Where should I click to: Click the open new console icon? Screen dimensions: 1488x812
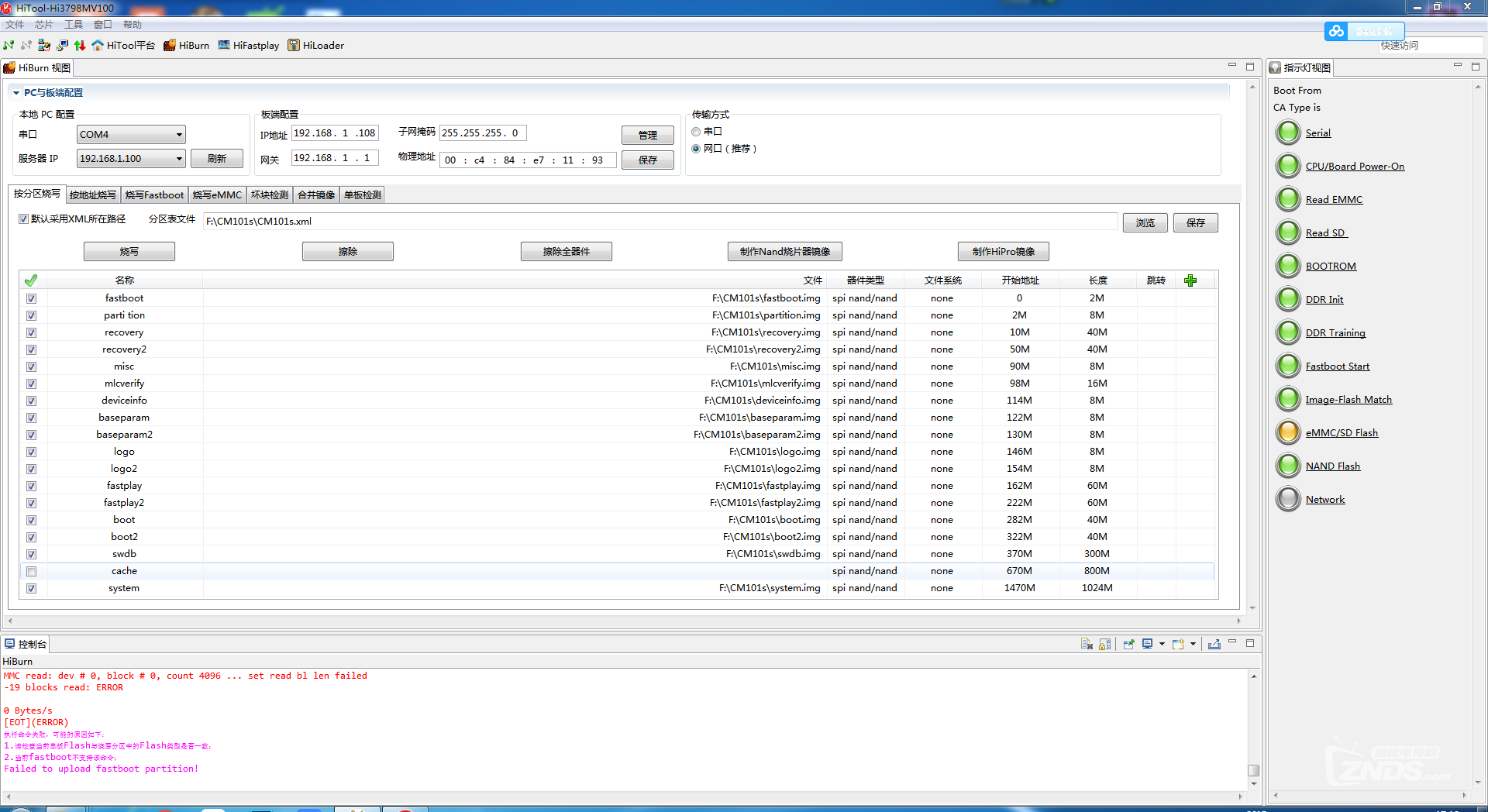pyautogui.click(x=1178, y=644)
